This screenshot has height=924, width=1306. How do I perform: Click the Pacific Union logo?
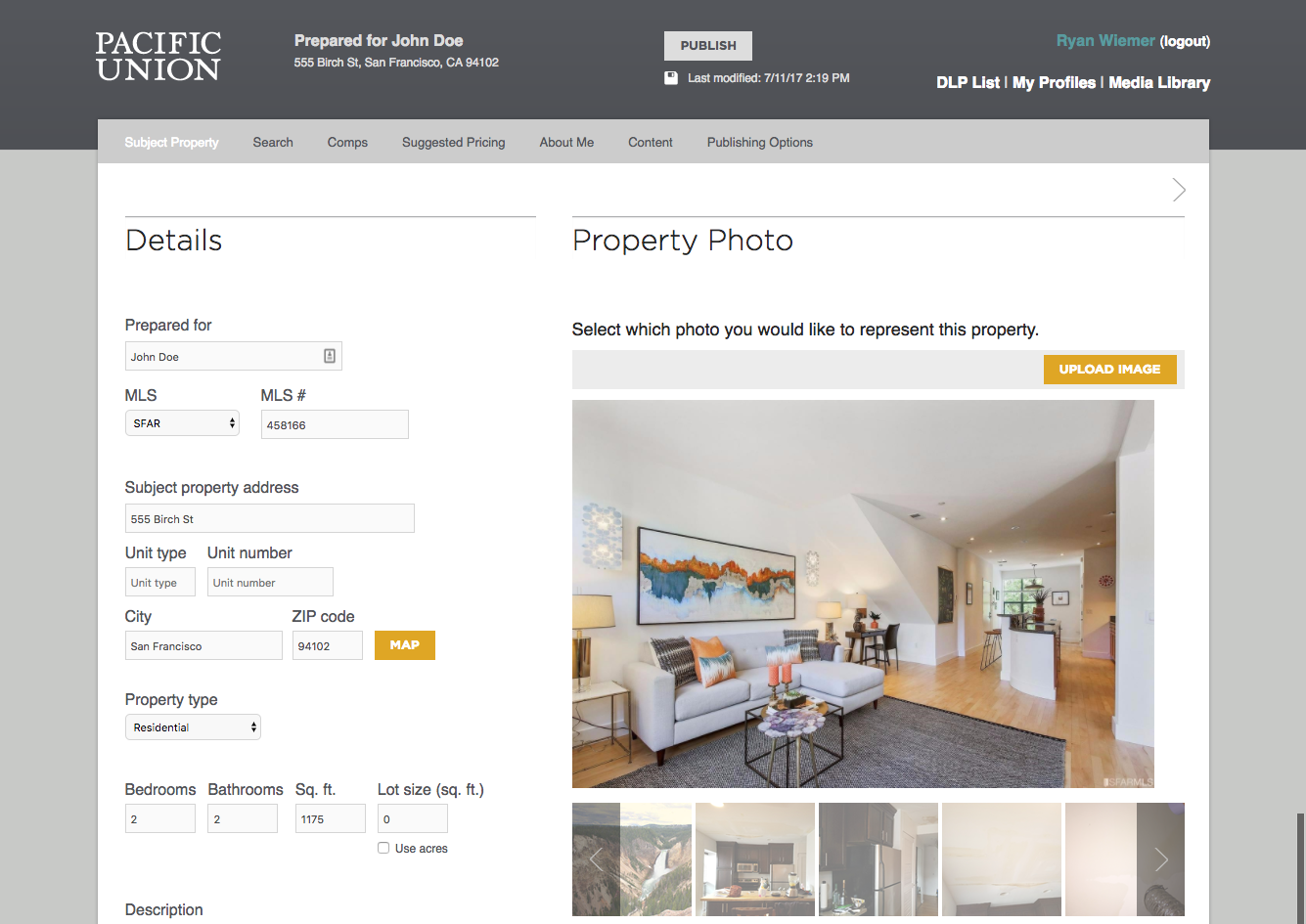click(x=158, y=56)
